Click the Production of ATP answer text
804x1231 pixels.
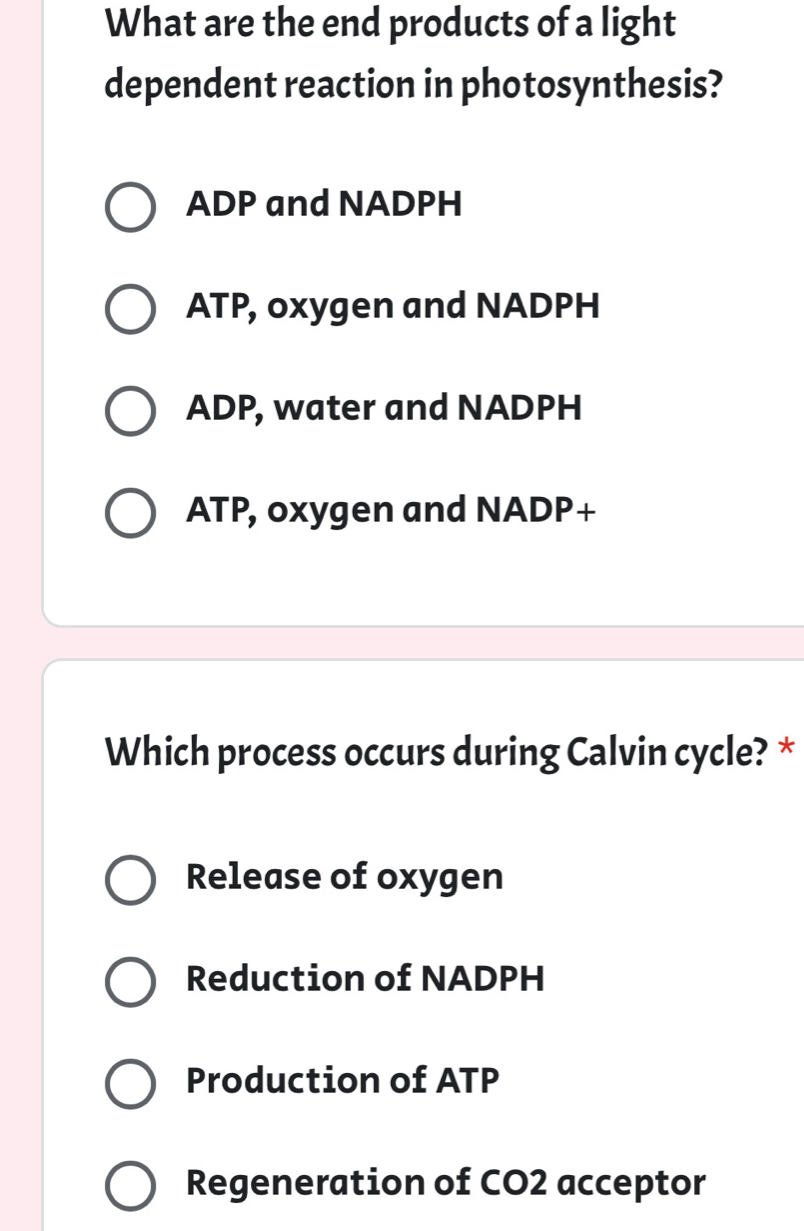coord(342,1082)
